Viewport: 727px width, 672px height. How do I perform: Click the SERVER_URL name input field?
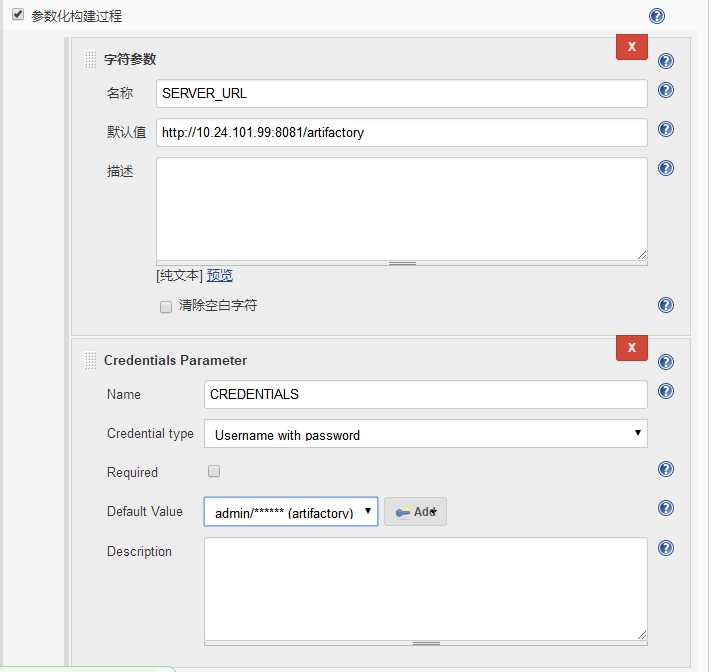[x=402, y=93]
